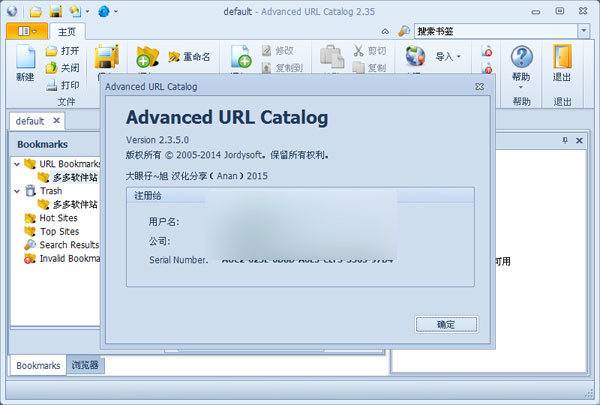Click the Bookmarks panel header
600x405 pixels.
(x=42, y=144)
